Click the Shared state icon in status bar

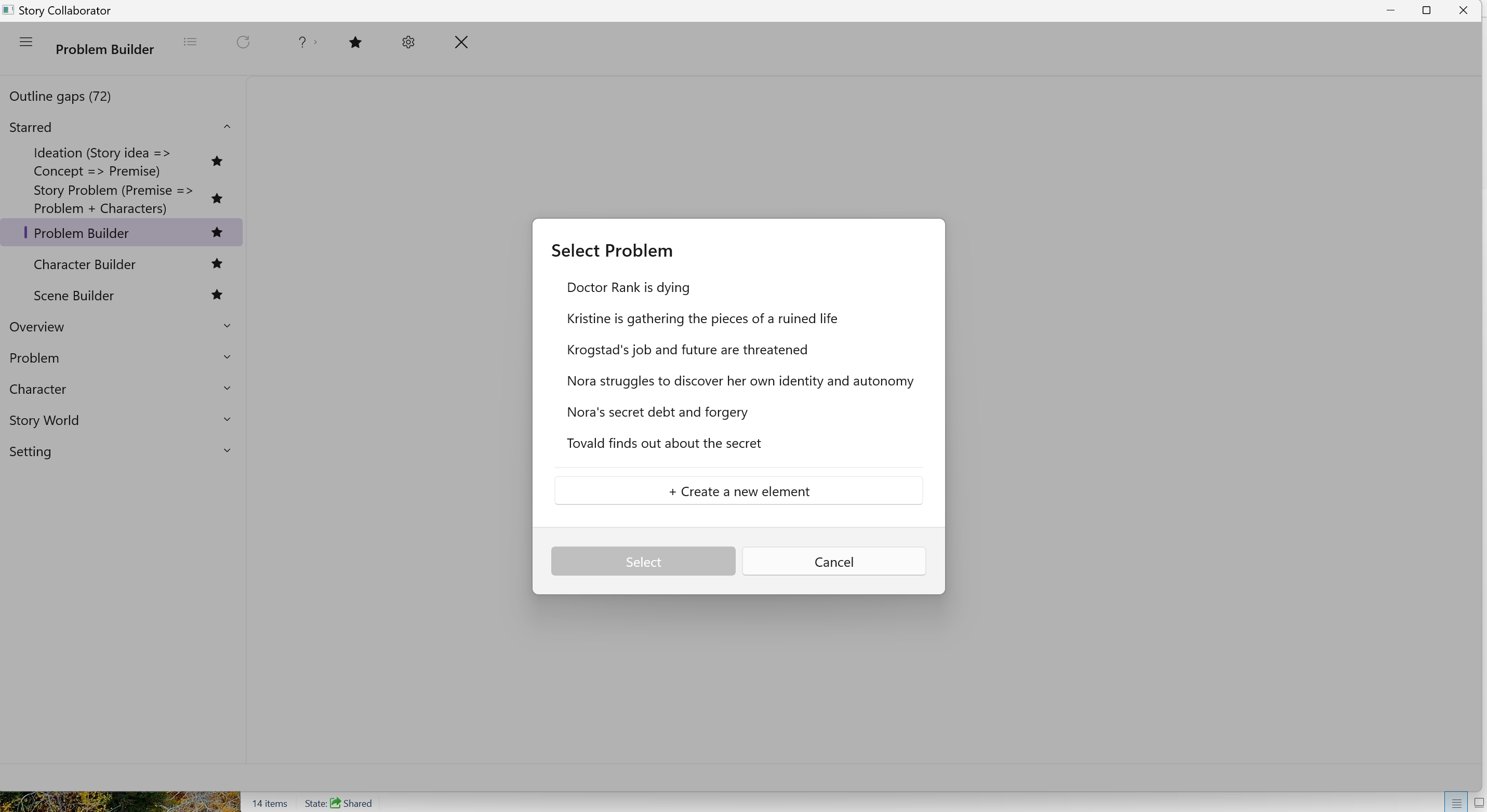[336, 803]
